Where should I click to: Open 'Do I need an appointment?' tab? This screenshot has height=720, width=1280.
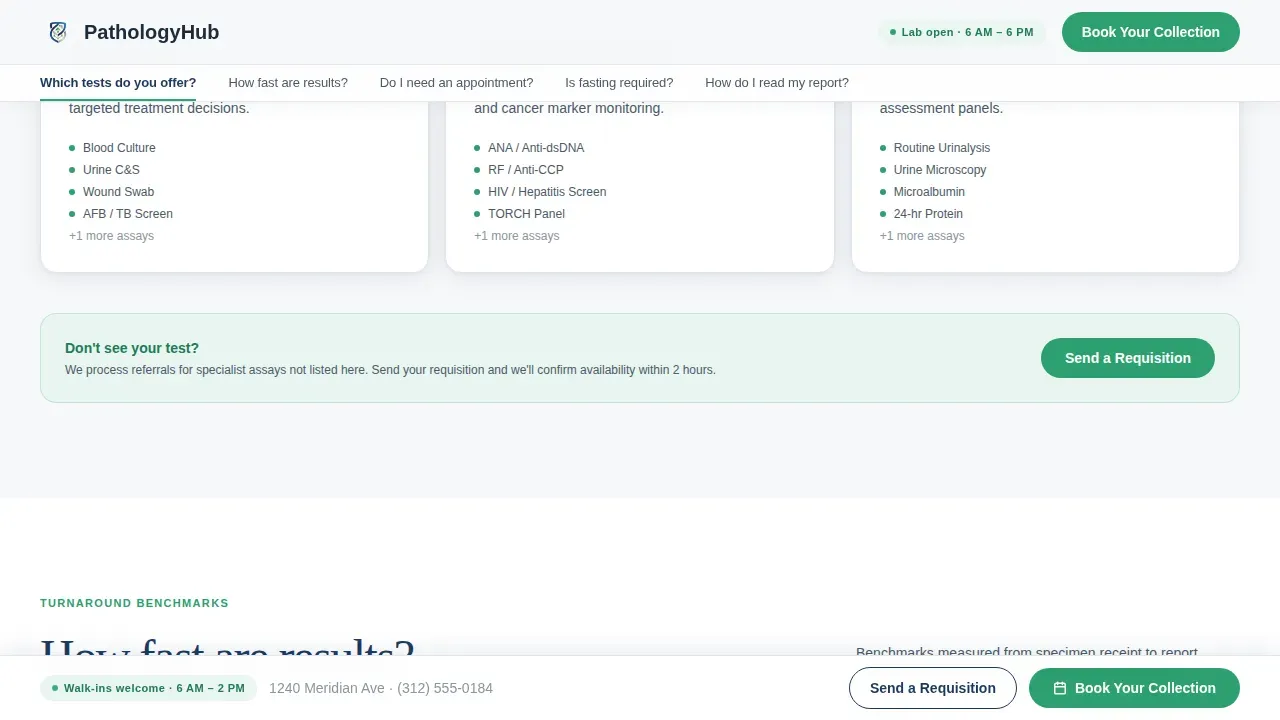(x=456, y=83)
